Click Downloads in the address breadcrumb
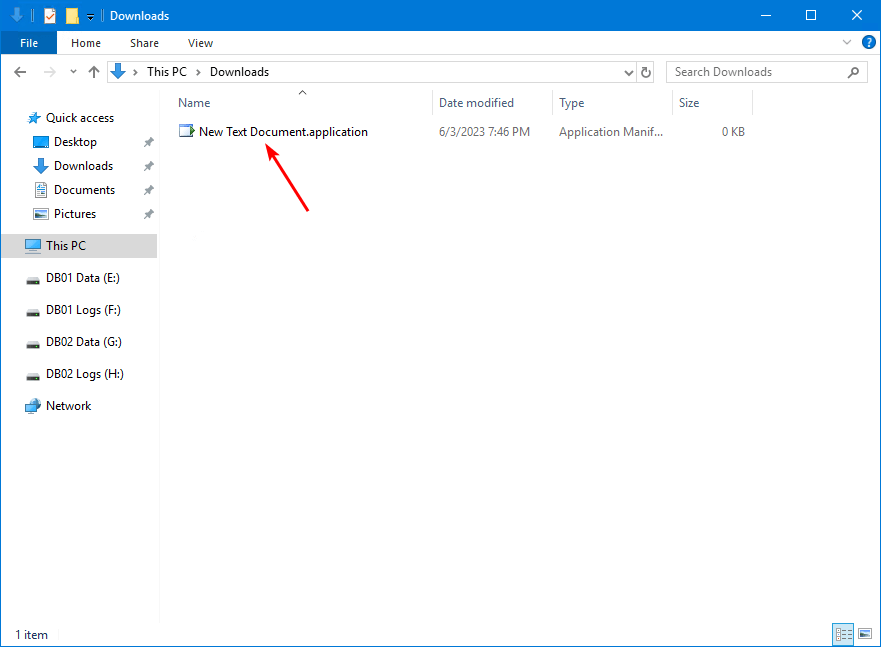881x647 pixels. pyautogui.click(x=239, y=72)
